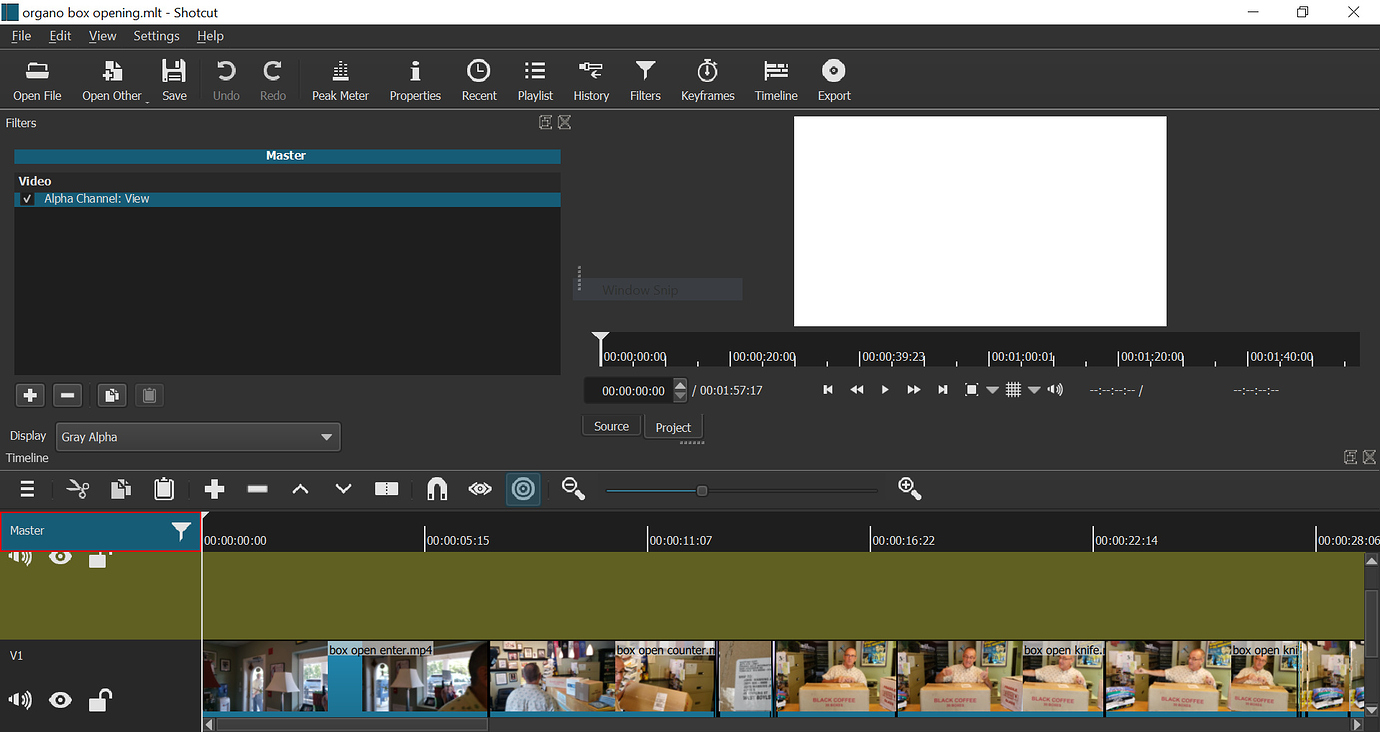Append clip with the timeline plus icon

(214, 489)
